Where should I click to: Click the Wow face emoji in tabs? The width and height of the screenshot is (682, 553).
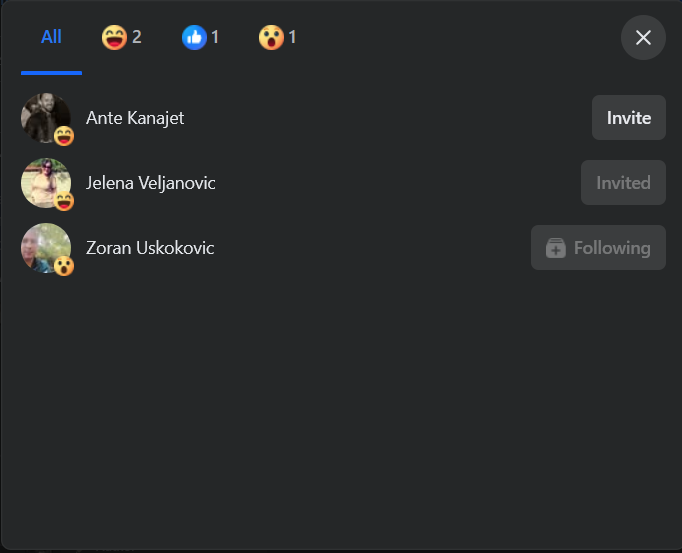271,37
